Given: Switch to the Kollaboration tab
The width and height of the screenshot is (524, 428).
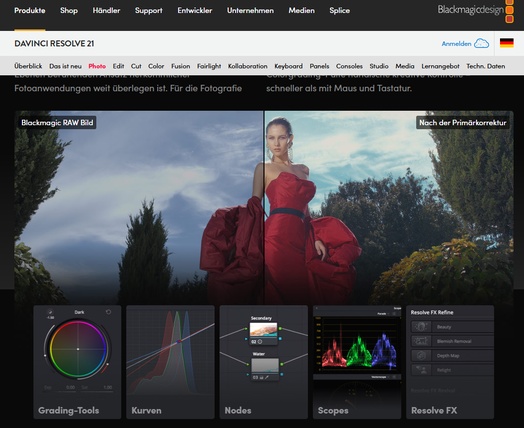Looking at the screenshot, I should tap(248, 66).
